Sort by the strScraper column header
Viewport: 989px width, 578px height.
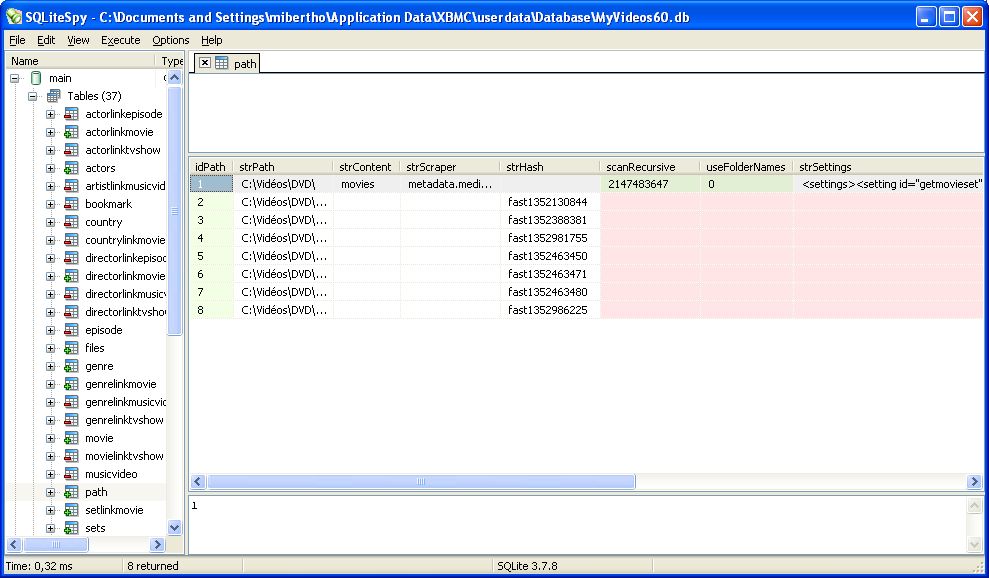pyautogui.click(x=450, y=167)
